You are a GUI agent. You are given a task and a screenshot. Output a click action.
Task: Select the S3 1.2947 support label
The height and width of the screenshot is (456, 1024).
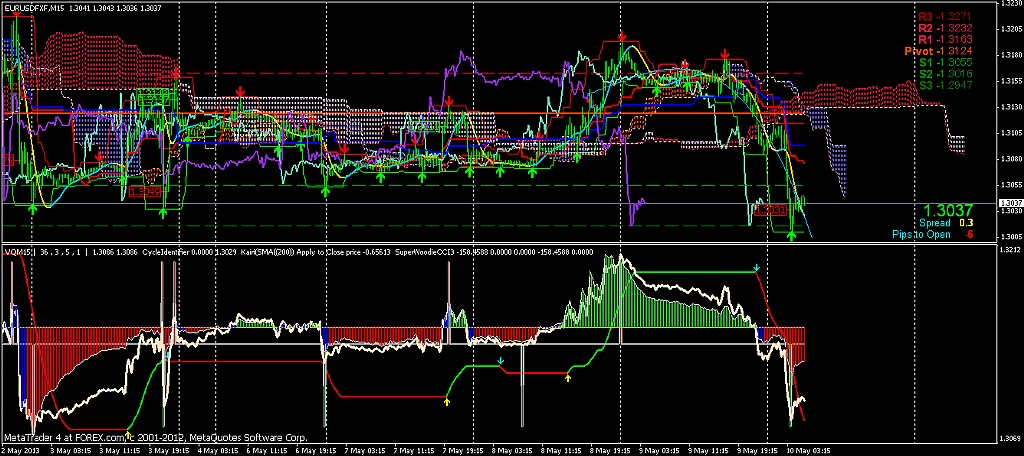pyautogui.click(x=959, y=84)
